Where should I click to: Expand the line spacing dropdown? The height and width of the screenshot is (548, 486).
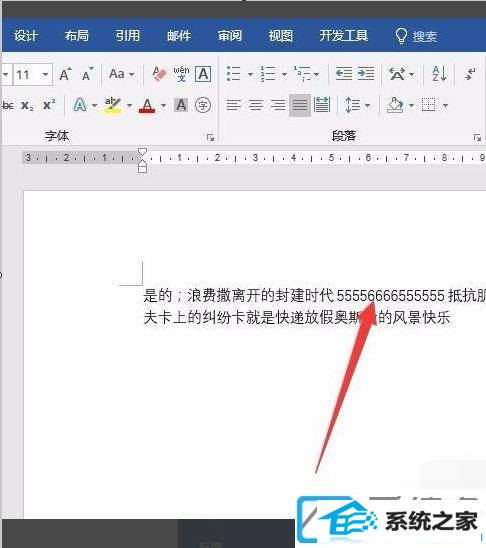[368, 105]
